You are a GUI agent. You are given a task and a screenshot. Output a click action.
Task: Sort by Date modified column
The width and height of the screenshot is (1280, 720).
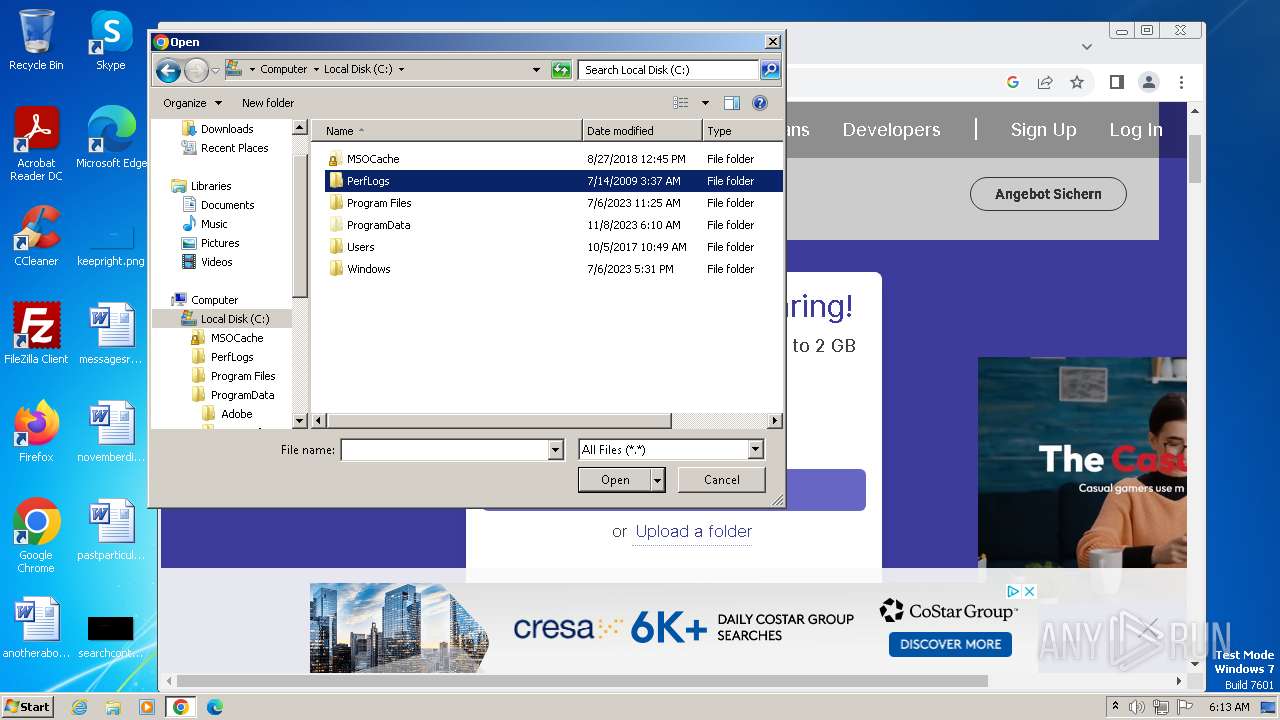[642, 131]
